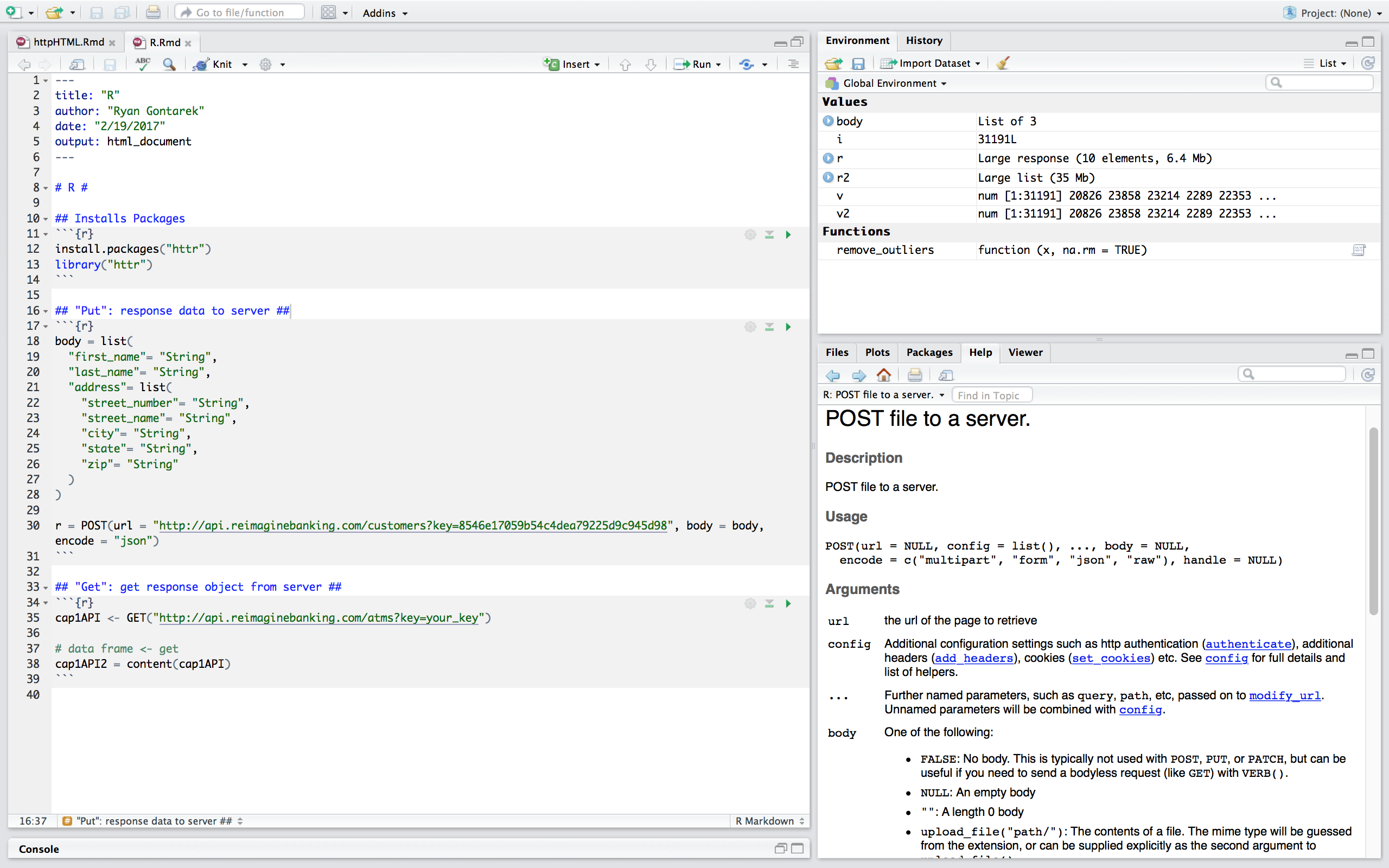Run the current chunk on line 17
Viewport: 1389px width, 868px height.
tap(788, 327)
